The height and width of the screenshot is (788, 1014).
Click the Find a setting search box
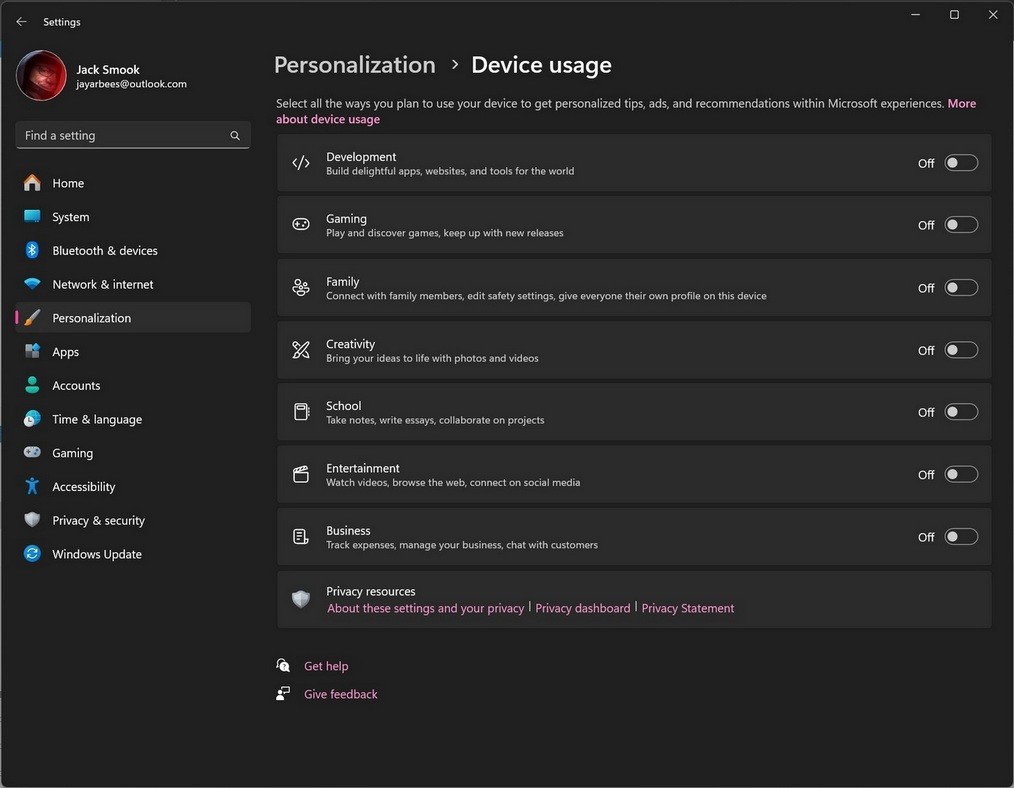point(120,136)
